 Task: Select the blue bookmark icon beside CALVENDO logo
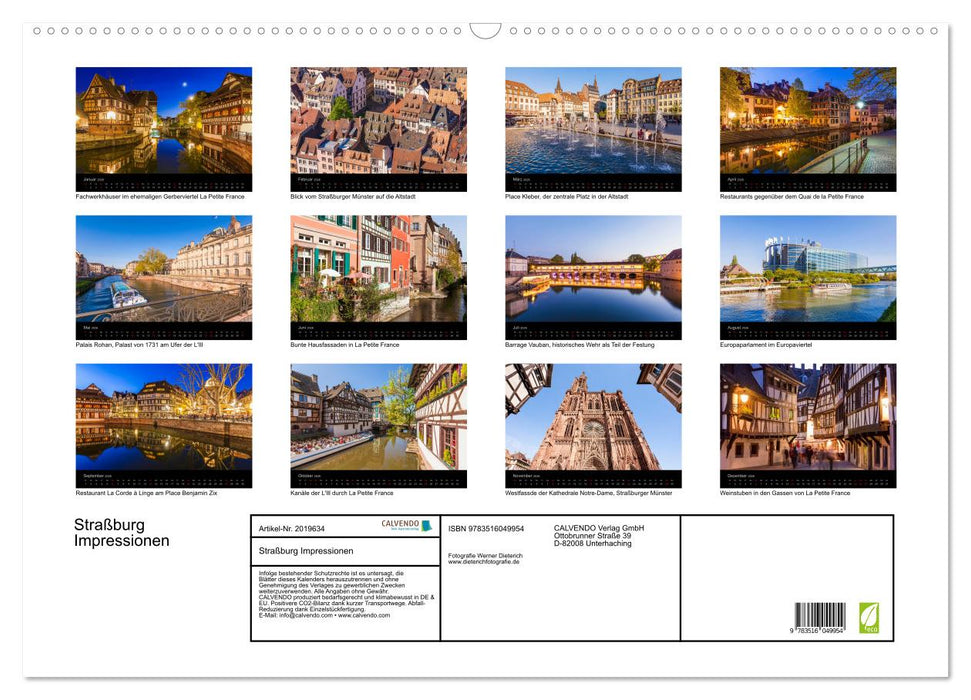[425, 524]
